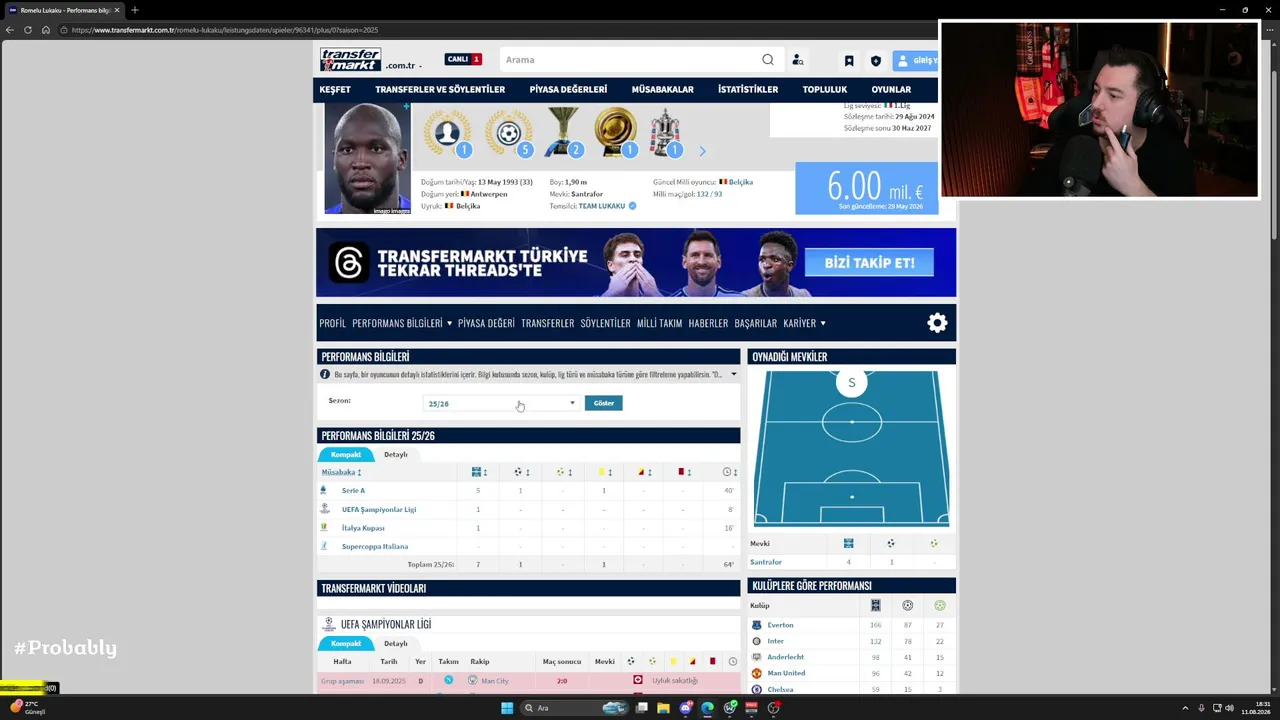This screenshot has height=720, width=1280.
Task: Open the detailed person search icon
Action: [x=798, y=60]
